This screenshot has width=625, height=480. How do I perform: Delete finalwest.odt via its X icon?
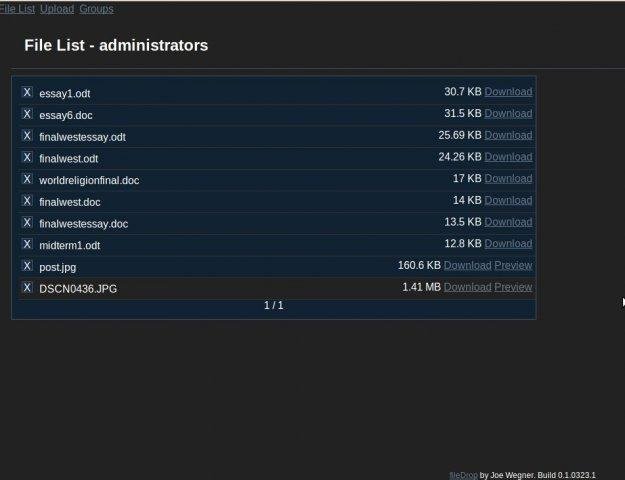[x=27, y=157]
